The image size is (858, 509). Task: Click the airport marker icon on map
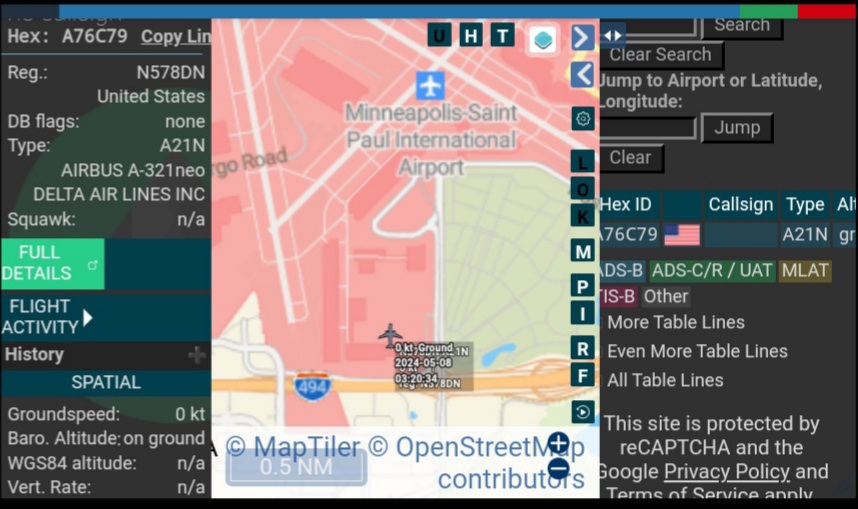(x=431, y=85)
